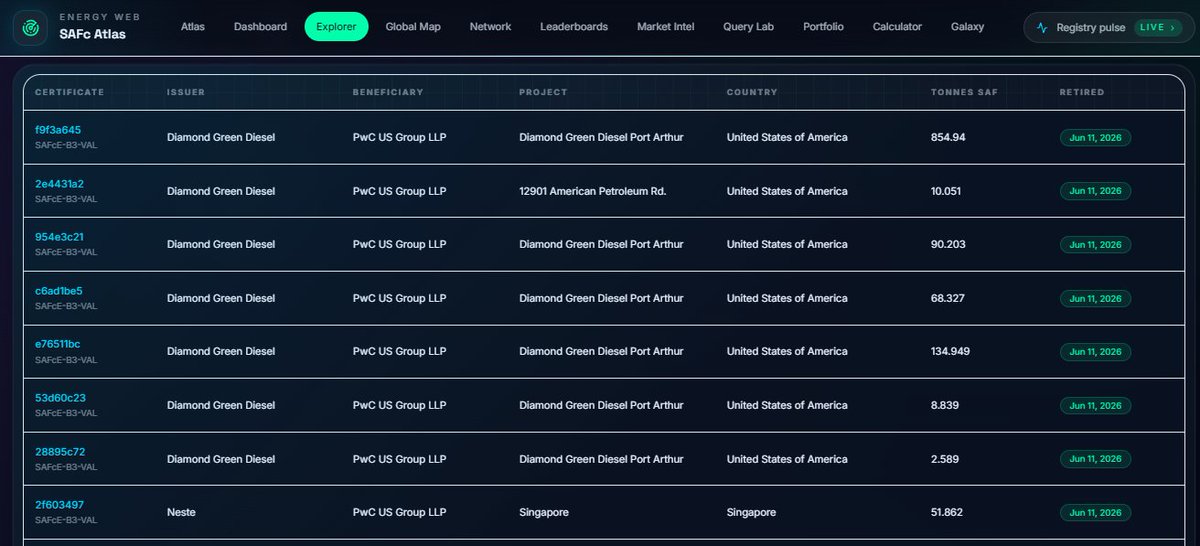Click the 90.203 tonnes value
The height and width of the screenshot is (546, 1200).
click(x=948, y=244)
